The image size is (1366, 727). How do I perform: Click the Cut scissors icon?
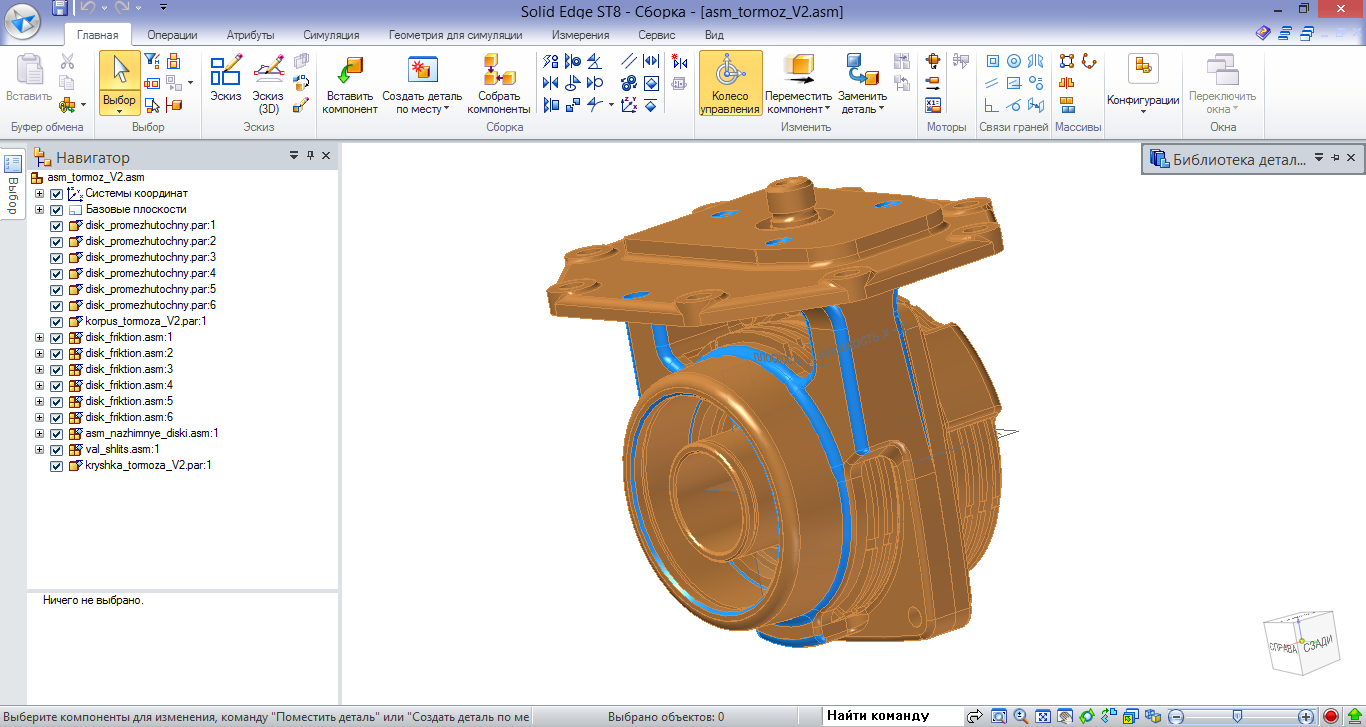[68, 62]
